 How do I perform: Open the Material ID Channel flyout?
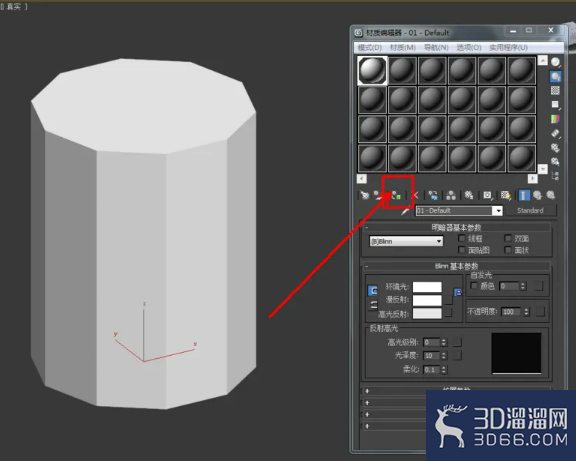point(487,195)
